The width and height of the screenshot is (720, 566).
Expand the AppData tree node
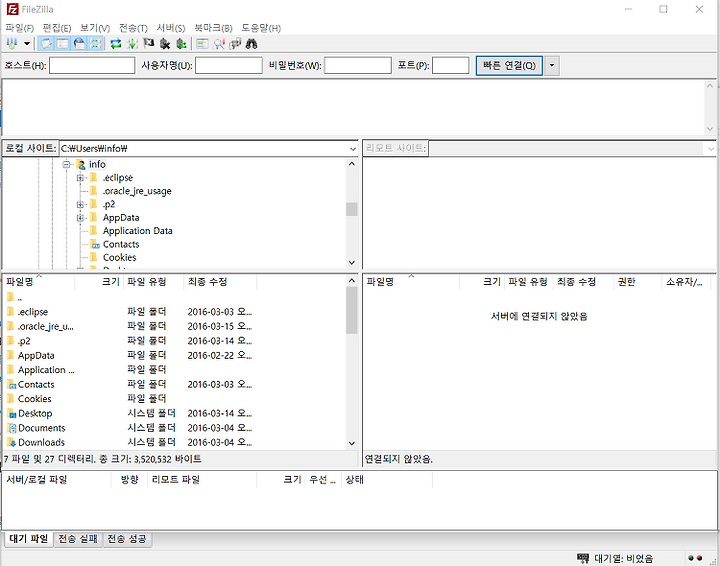80,218
